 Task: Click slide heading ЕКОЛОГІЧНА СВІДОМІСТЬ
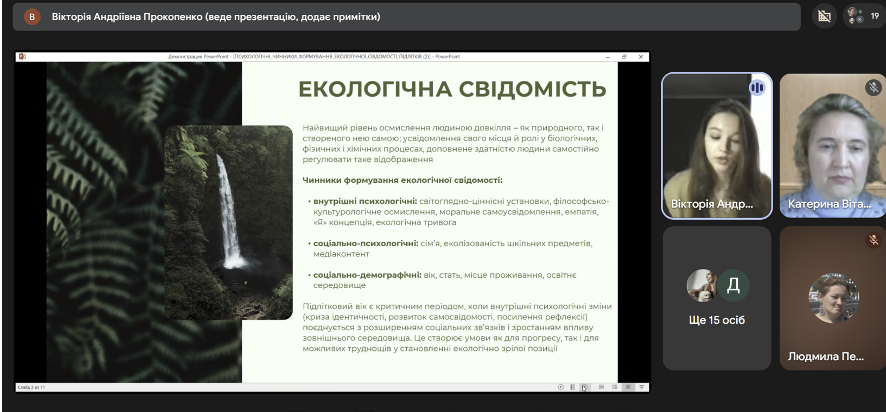(x=452, y=89)
